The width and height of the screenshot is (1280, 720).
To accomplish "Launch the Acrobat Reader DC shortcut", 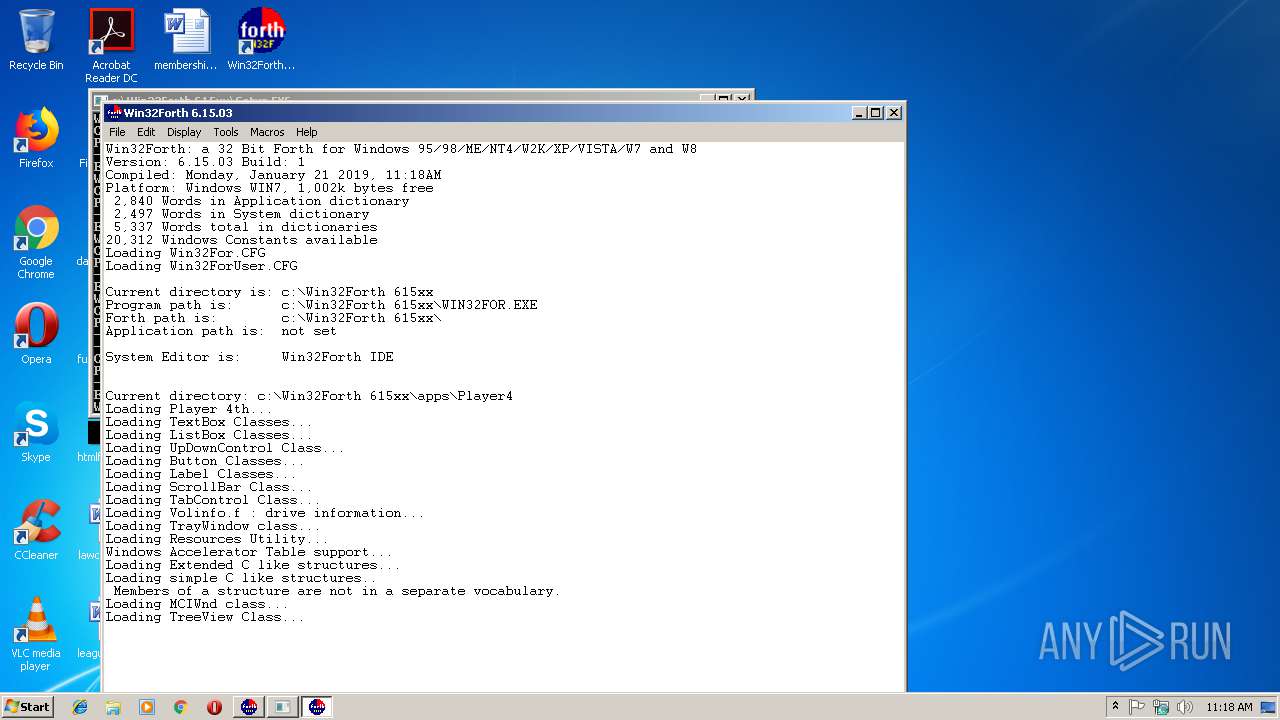I will tap(111, 46).
